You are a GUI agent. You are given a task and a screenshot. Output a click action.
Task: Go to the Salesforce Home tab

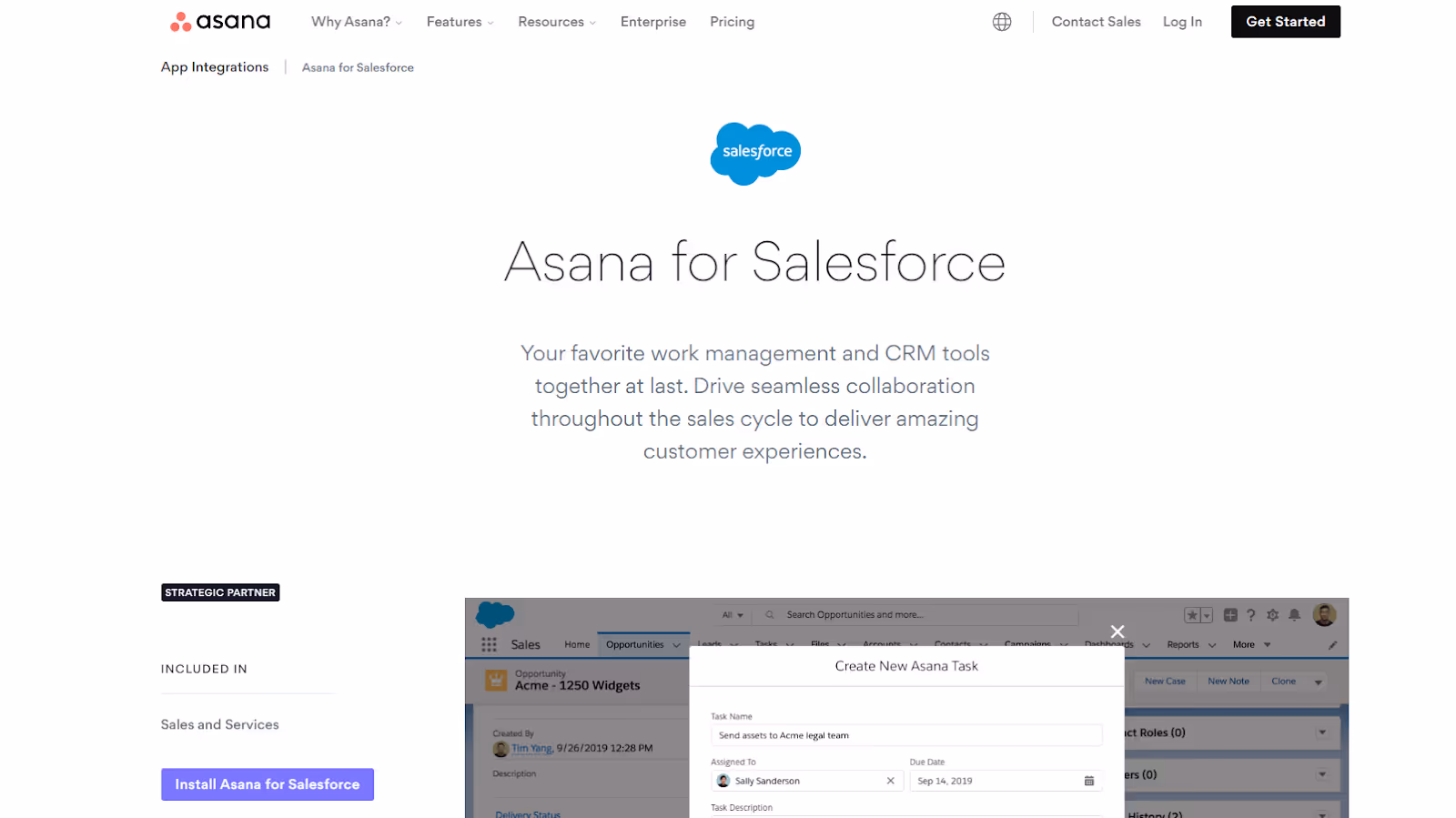(x=577, y=645)
